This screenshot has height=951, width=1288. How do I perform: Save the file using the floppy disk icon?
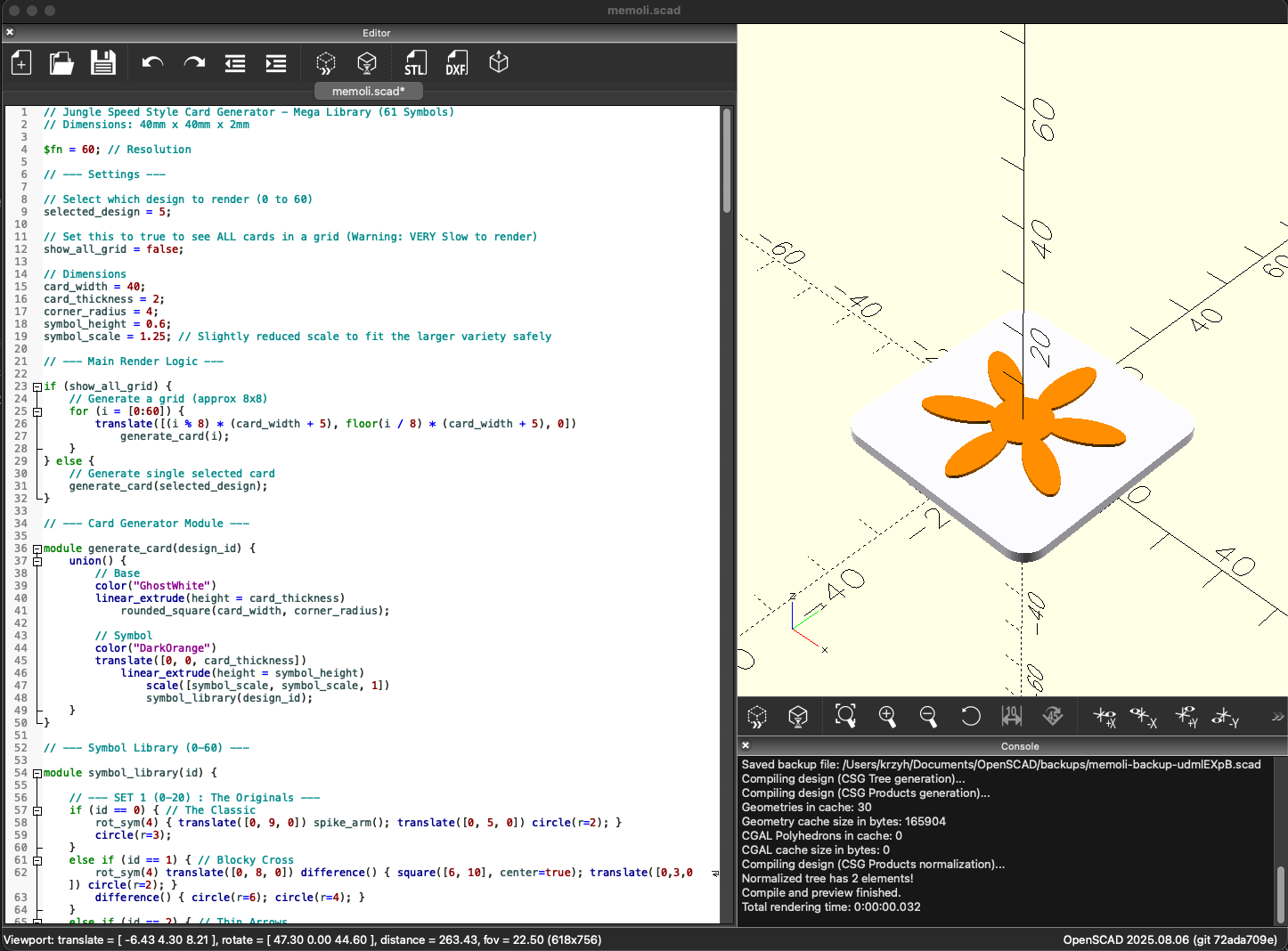(103, 63)
